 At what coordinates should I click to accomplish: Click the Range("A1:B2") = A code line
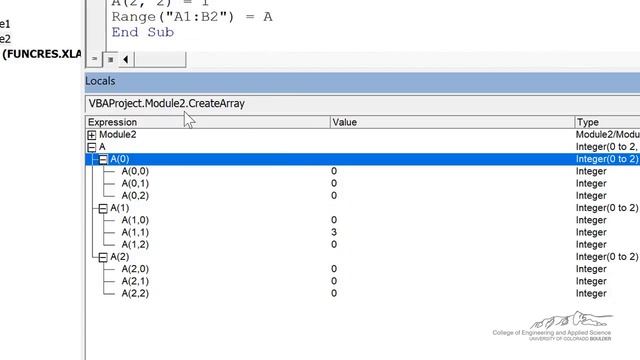pyautogui.click(x=192, y=17)
